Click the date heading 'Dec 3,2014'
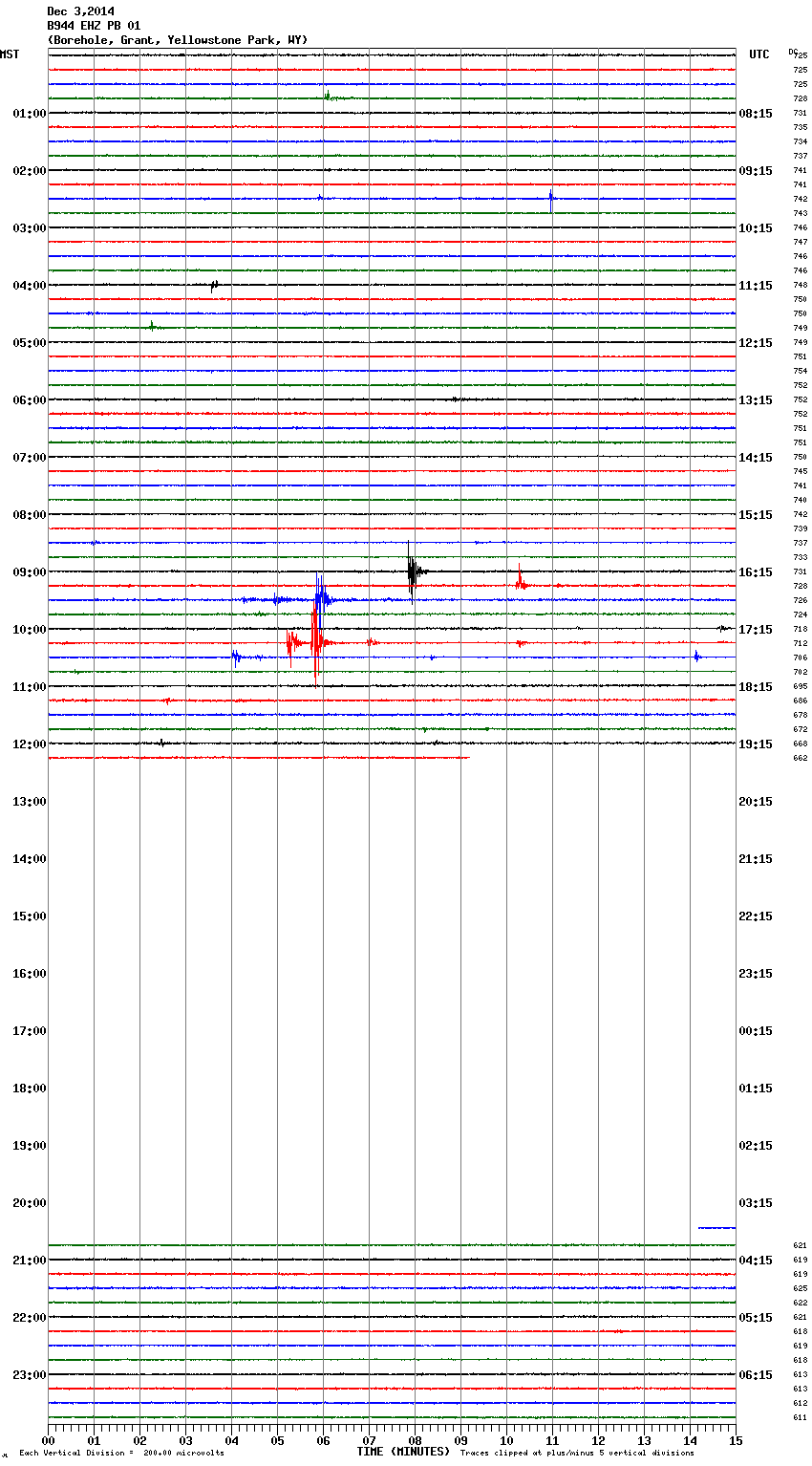The image size is (812, 1466). tap(80, 11)
